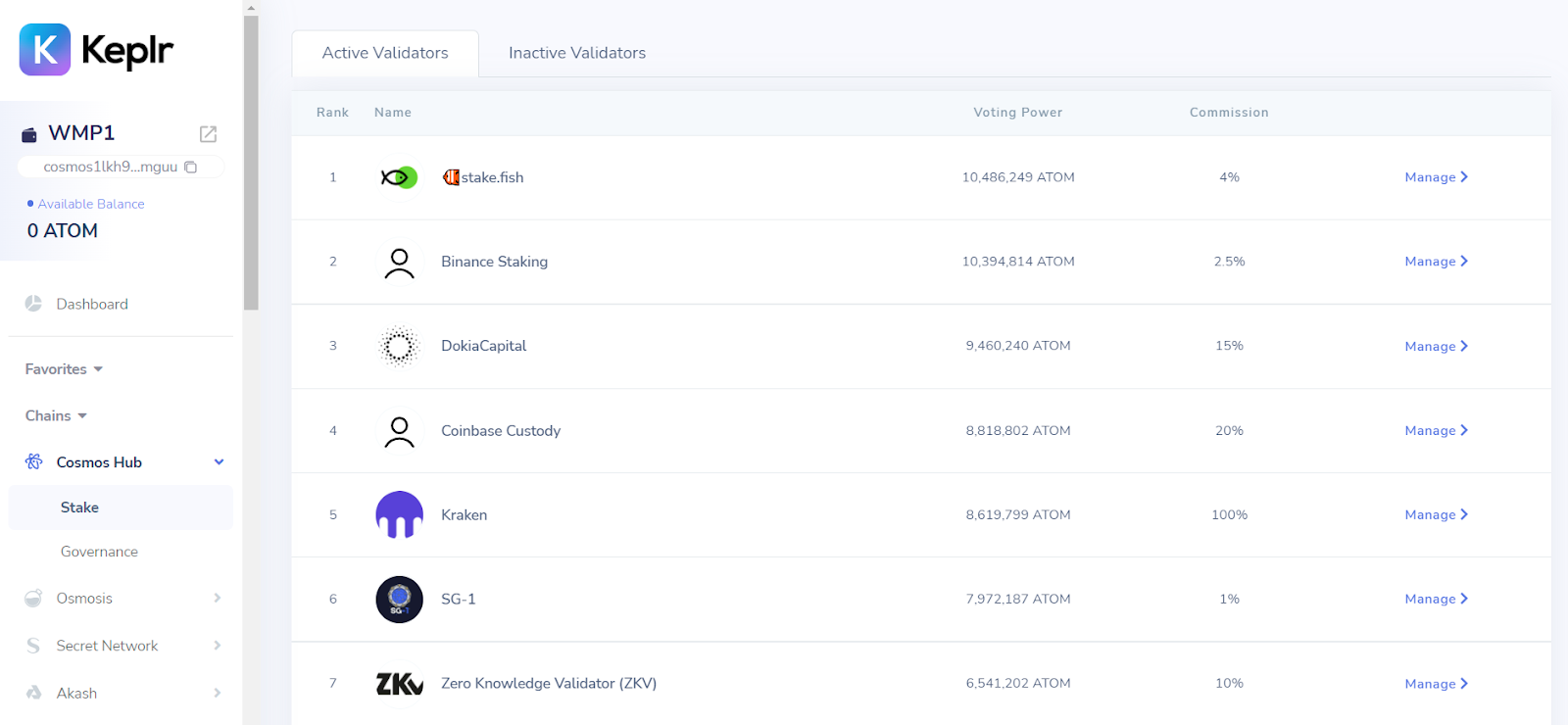Click the Coinbase Custody validator name
The image size is (1568, 725).
501,431
